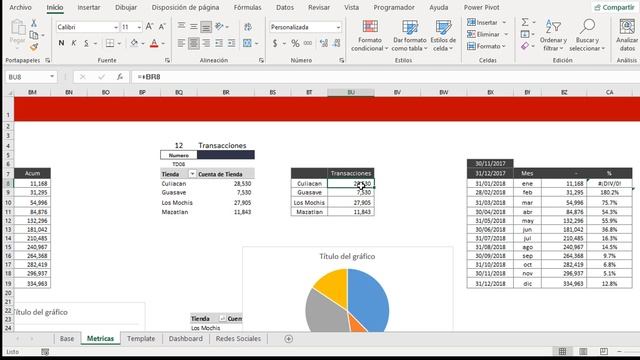Click the Cut scissors icon
The image size is (640, 360).
tap(34, 23)
